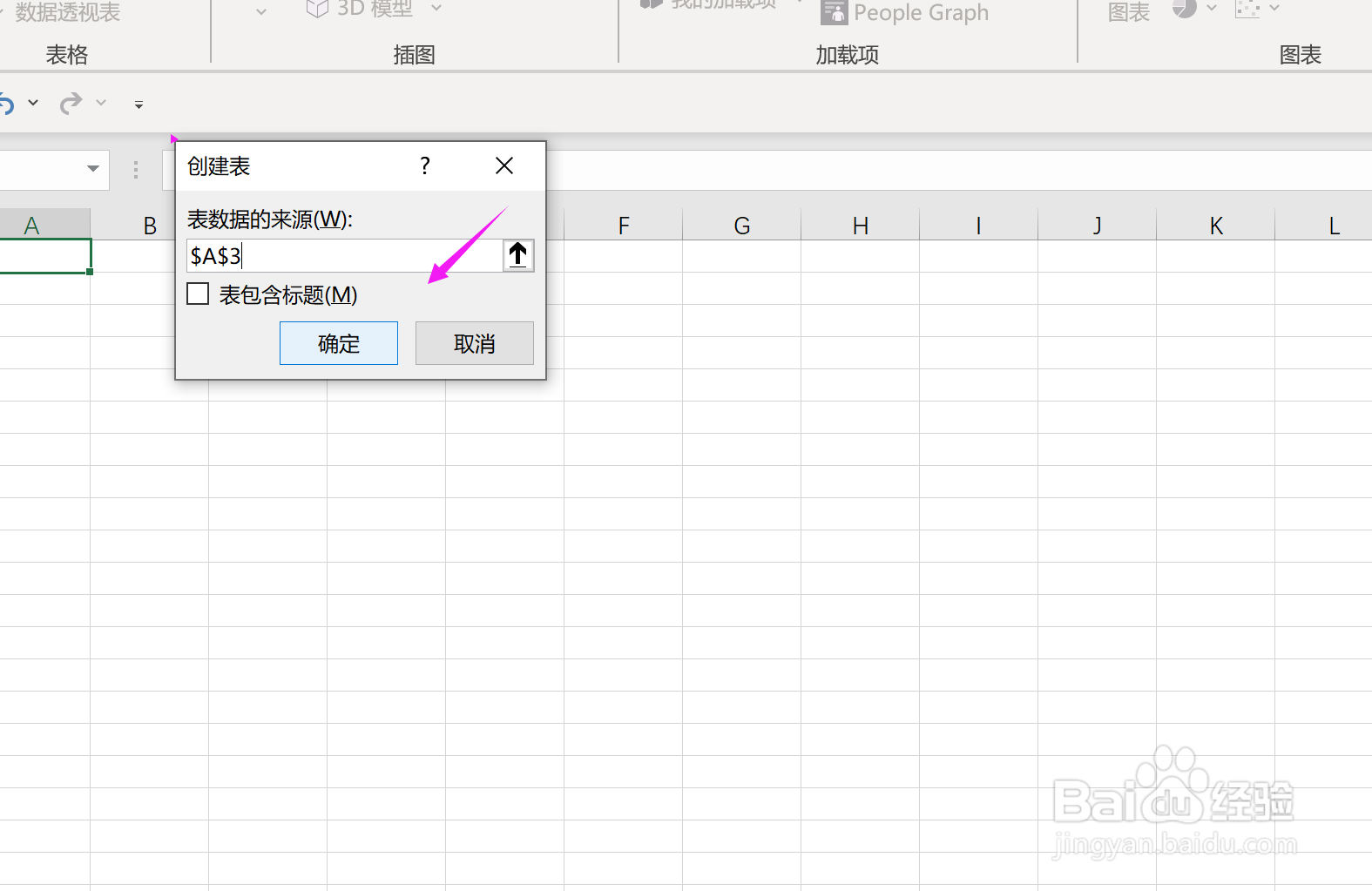Expand the 3D 模型 dropdown arrow
This screenshot has height=891, width=1372.
(x=436, y=8)
